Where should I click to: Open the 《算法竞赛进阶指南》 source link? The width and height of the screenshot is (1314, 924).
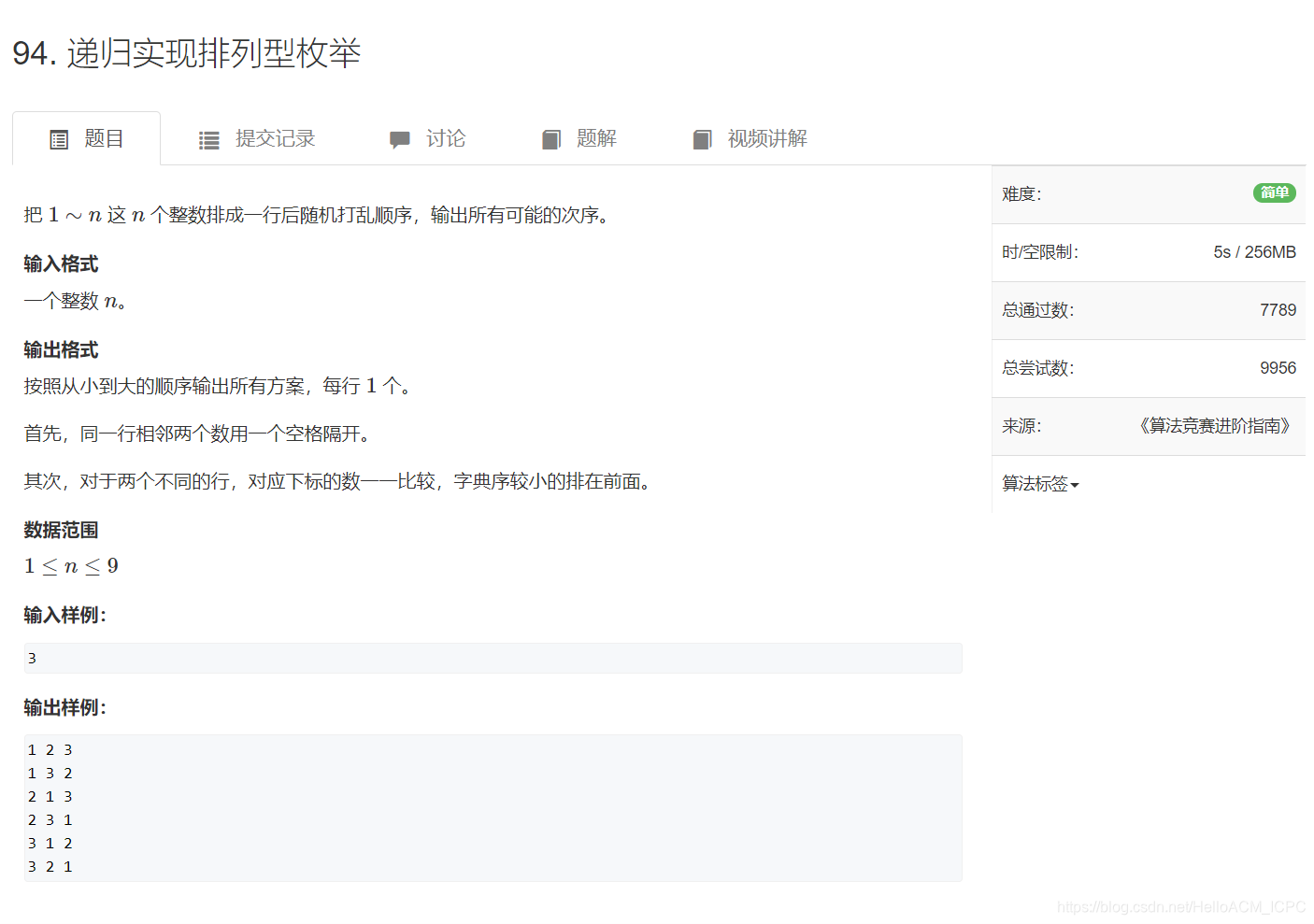(x=1215, y=426)
